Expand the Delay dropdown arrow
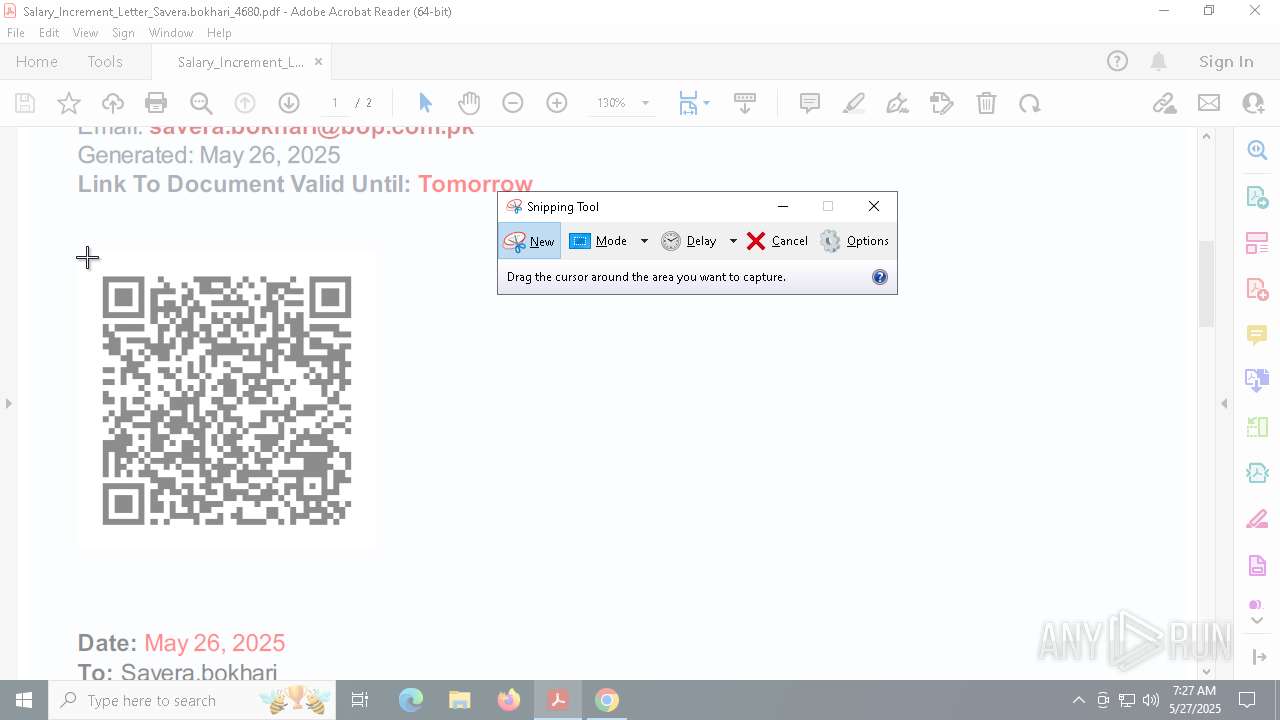 click(733, 241)
